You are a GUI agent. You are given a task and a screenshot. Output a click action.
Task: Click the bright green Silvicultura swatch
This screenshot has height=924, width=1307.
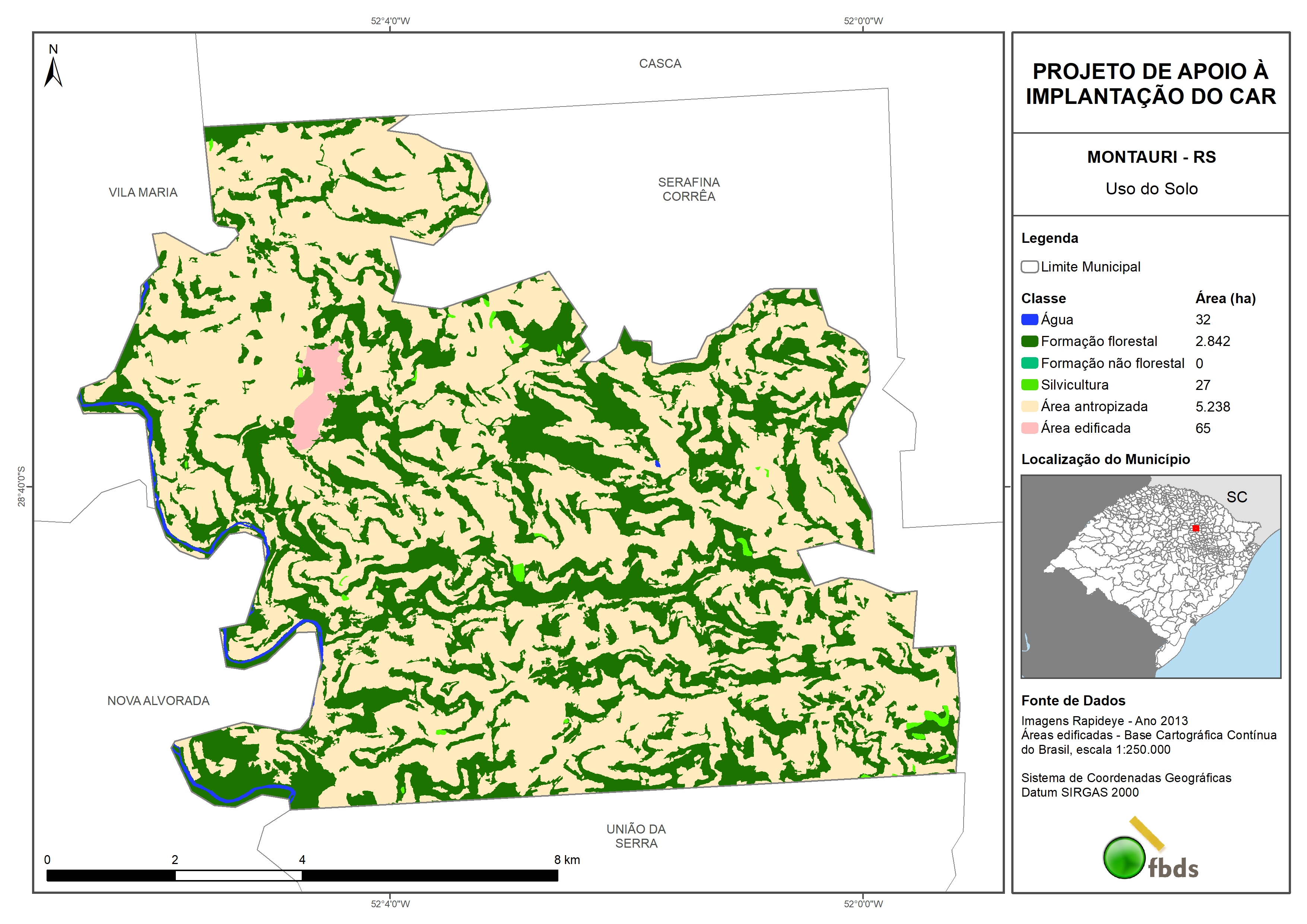pyautogui.click(x=1029, y=385)
